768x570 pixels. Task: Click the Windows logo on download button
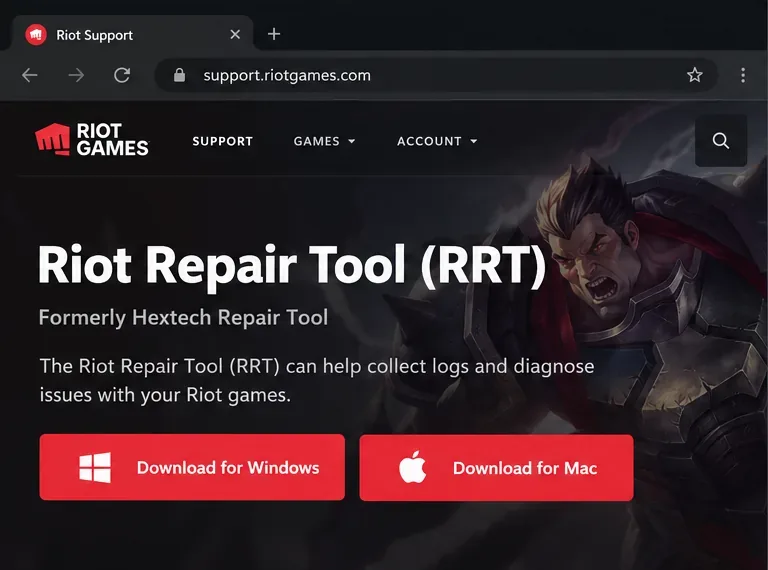pos(95,468)
